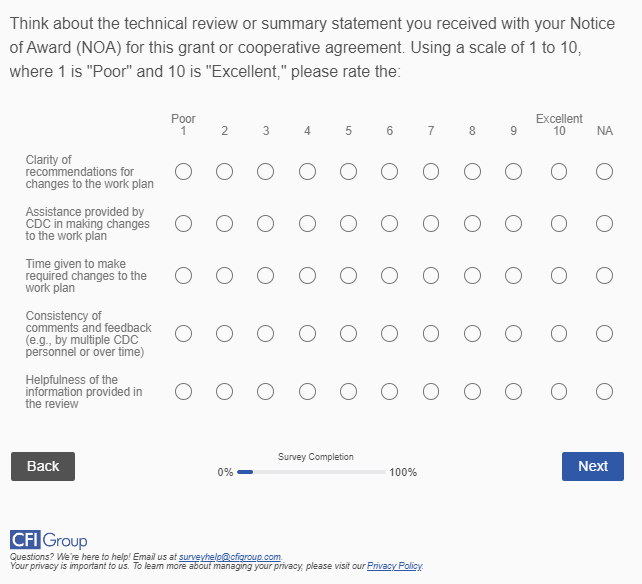Rate Assistance provided by CDC as 8

click(472, 223)
